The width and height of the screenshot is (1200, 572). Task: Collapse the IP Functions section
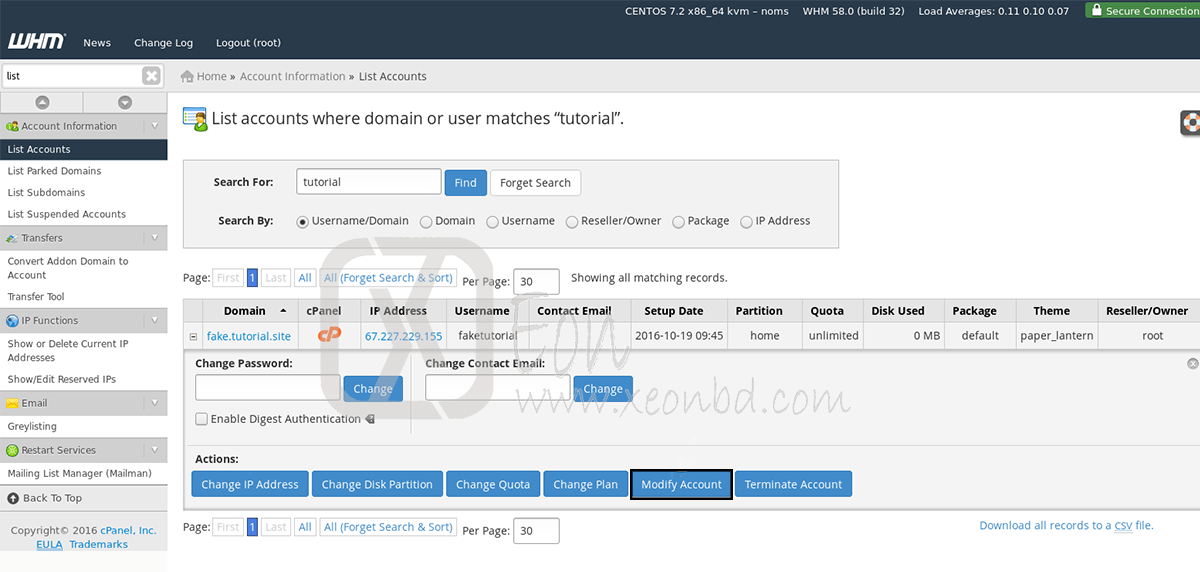(155, 321)
